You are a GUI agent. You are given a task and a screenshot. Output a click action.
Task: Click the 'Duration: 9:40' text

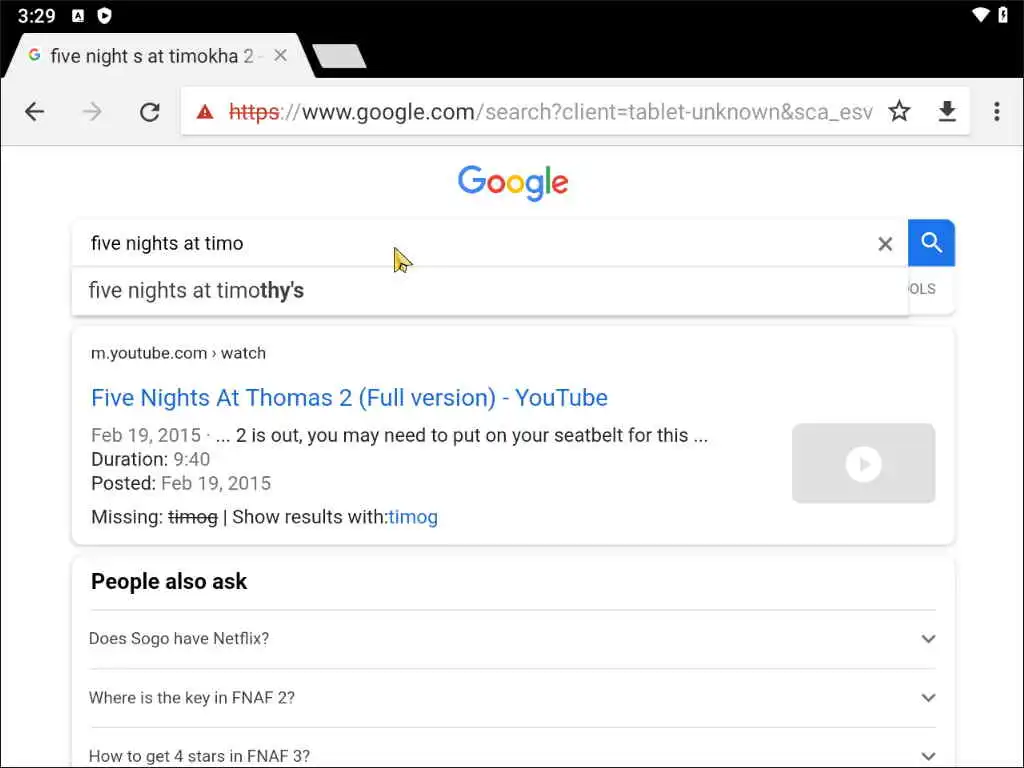point(150,460)
